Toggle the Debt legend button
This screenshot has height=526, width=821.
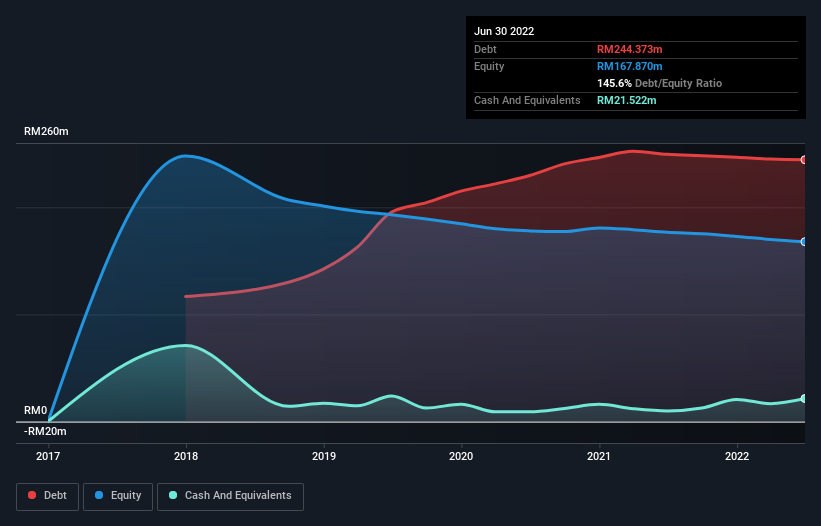point(47,496)
